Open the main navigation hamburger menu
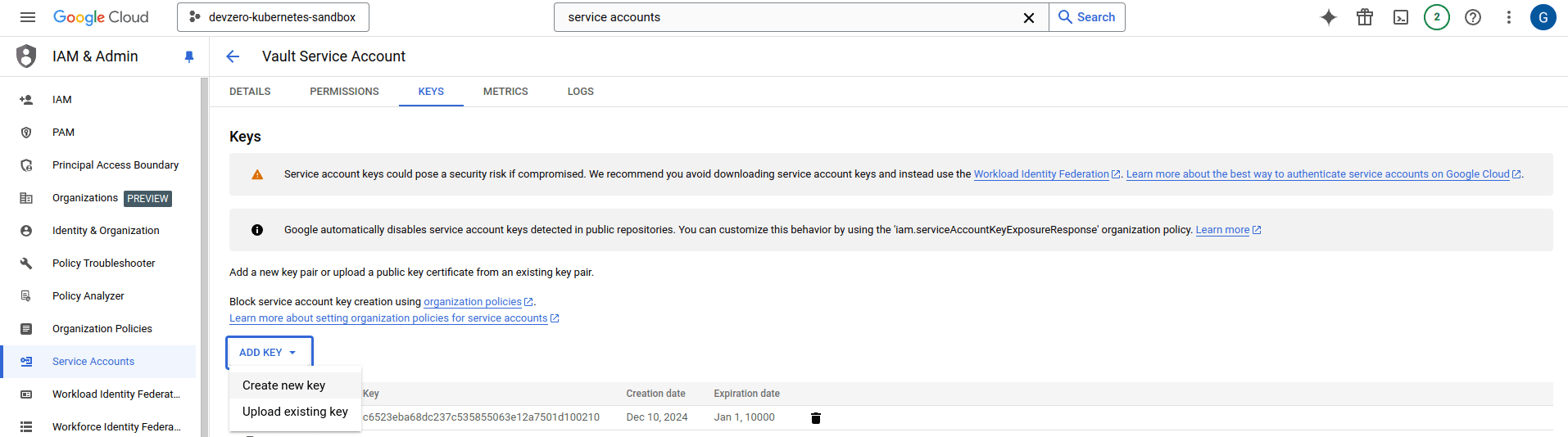Screen dimensions: 1568x437 click(28, 17)
